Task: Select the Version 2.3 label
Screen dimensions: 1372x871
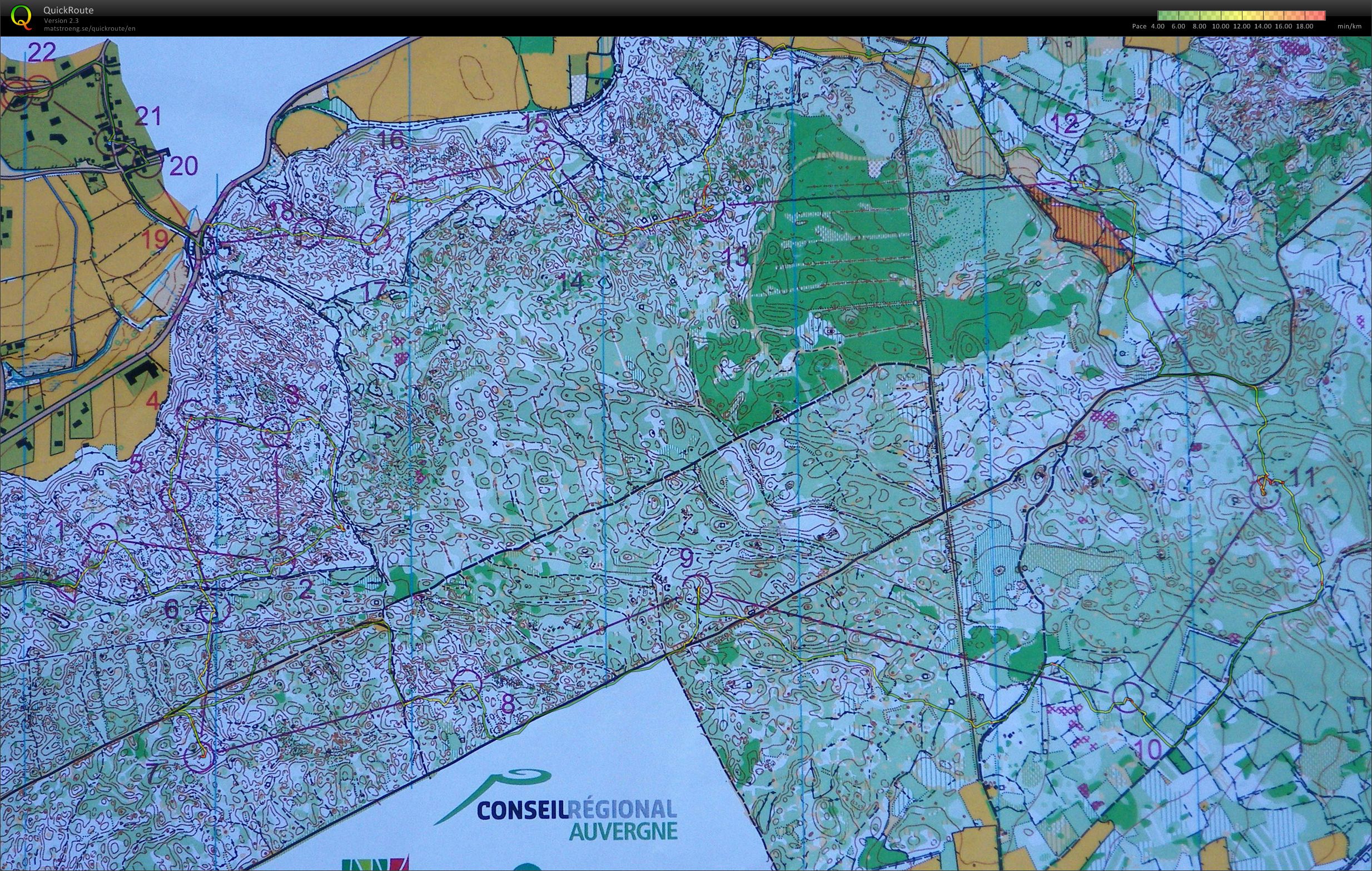Action: (x=62, y=21)
